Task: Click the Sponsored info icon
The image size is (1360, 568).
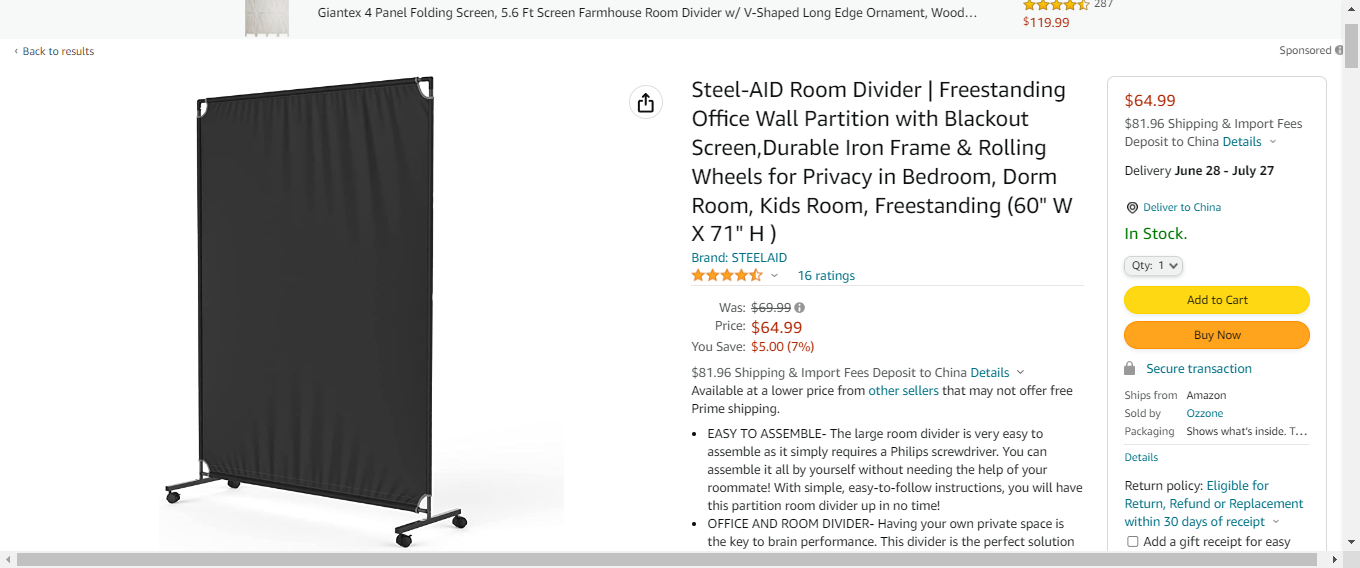Action: 1339,51
